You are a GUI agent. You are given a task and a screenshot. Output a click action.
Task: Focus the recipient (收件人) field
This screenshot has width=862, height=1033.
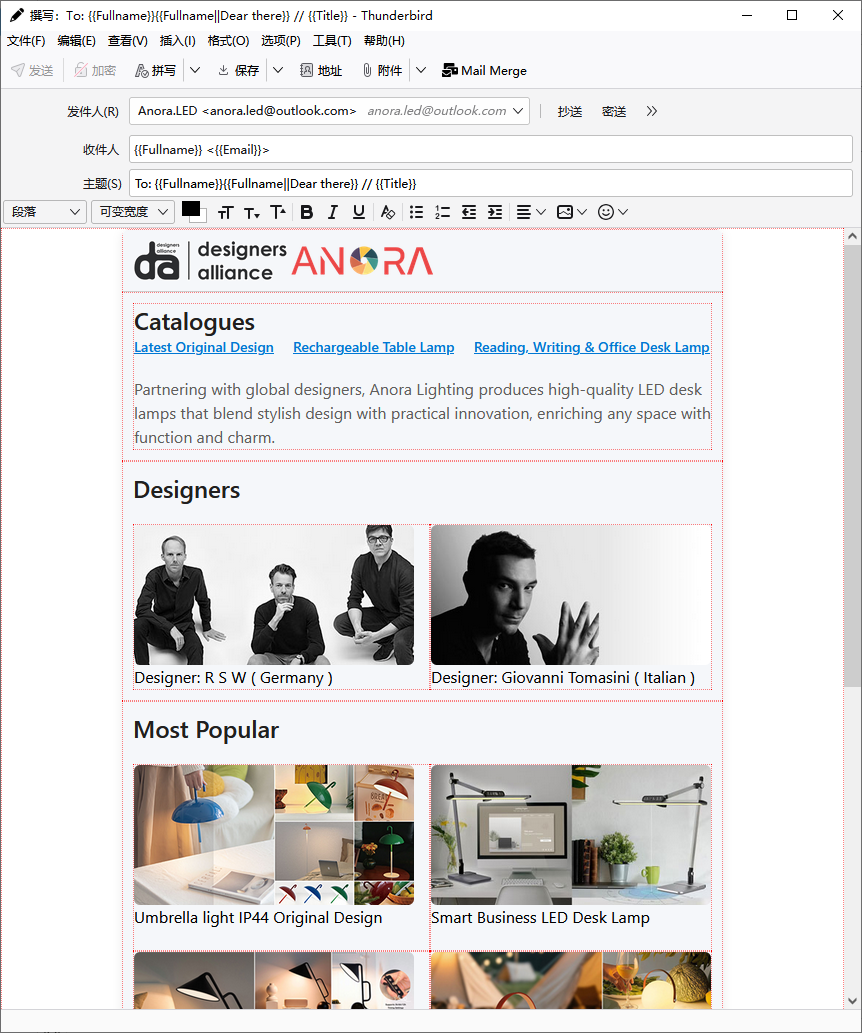[x=491, y=150]
